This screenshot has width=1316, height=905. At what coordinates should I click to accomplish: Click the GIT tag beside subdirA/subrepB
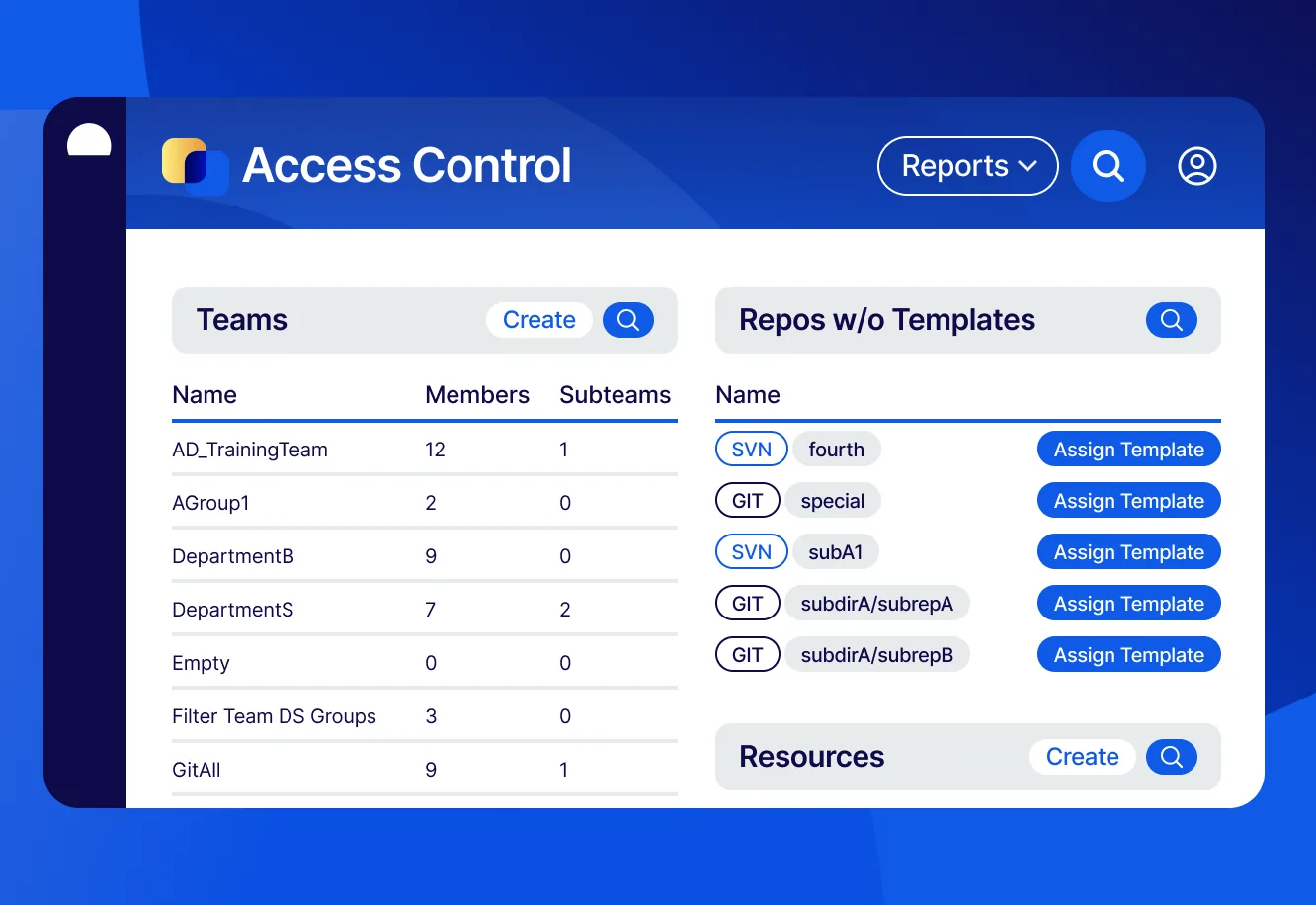click(x=748, y=655)
